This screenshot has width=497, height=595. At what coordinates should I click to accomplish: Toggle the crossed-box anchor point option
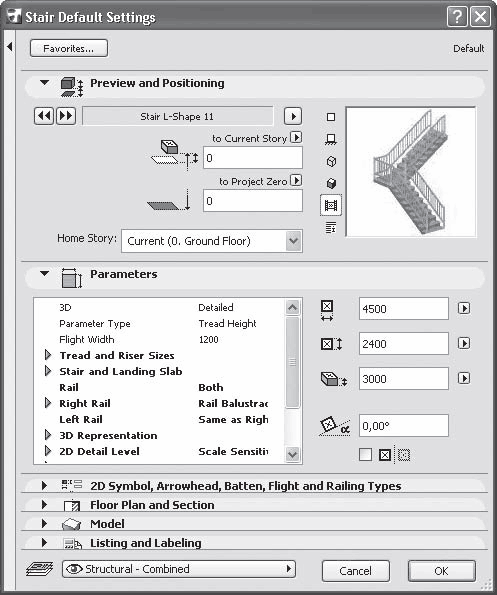385,455
